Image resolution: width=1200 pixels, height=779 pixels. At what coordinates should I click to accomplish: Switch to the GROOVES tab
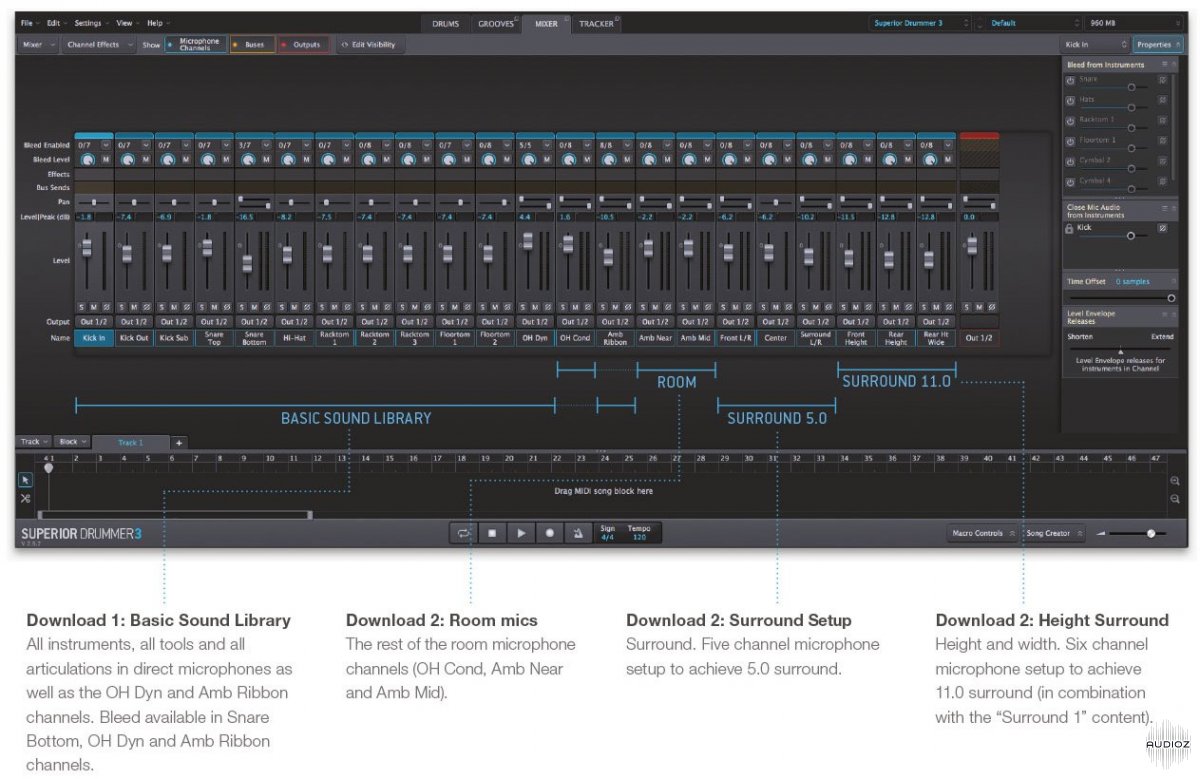coord(497,23)
